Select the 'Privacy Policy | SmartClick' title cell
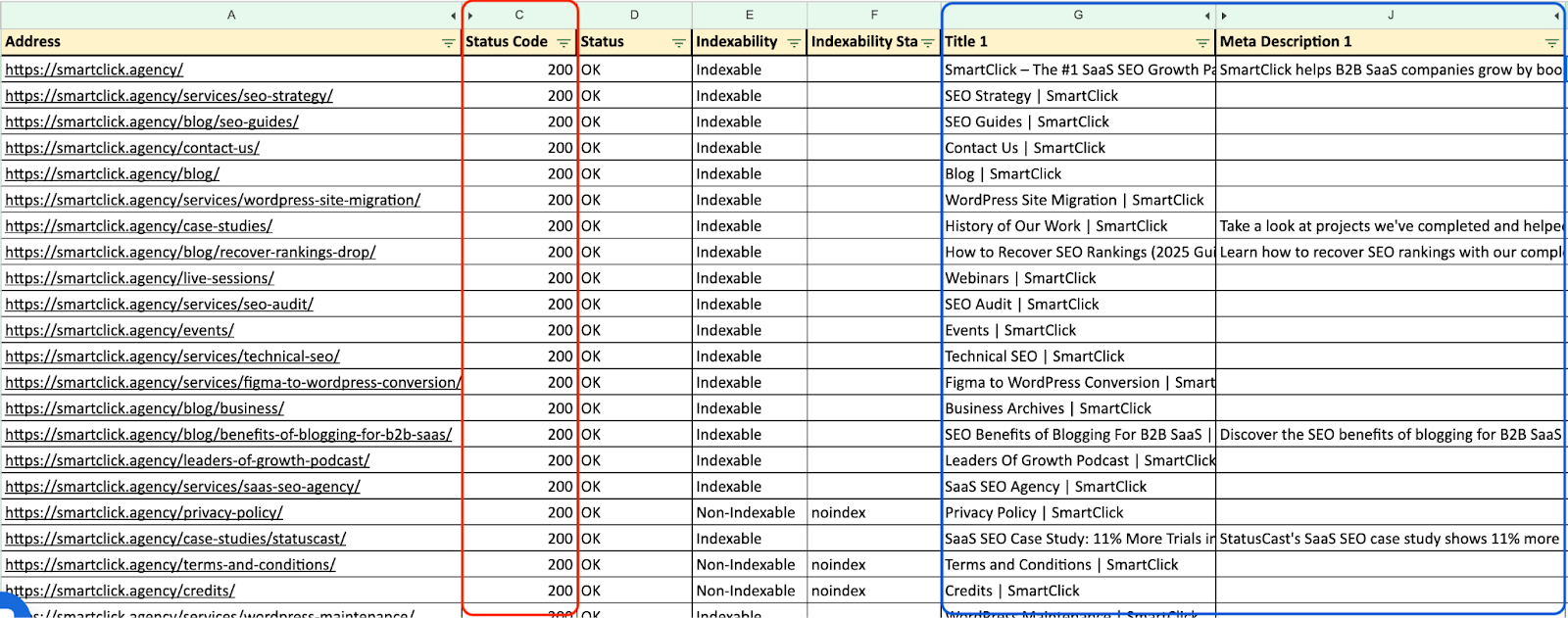The height and width of the screenshot is (618, 1568). coord(1078,512)
